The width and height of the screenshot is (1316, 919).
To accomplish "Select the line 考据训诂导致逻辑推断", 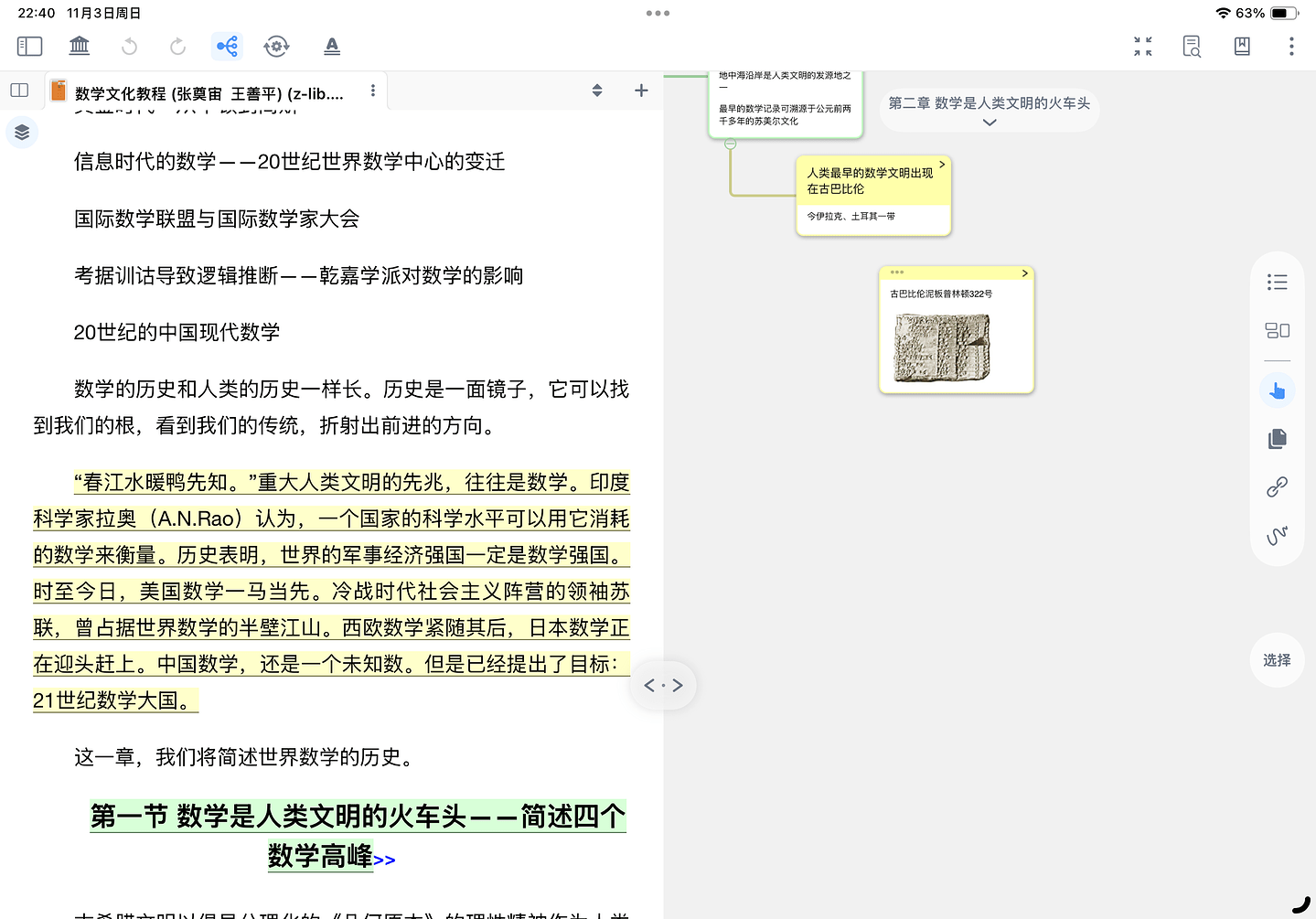I will (298, 275).
